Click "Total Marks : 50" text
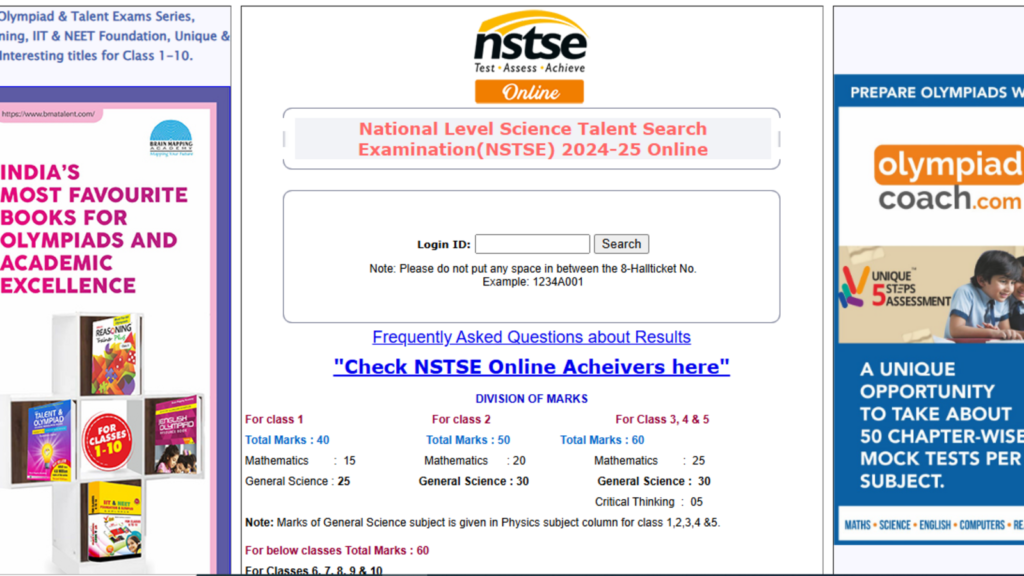The image size is (1024, 576). (468, 440)
